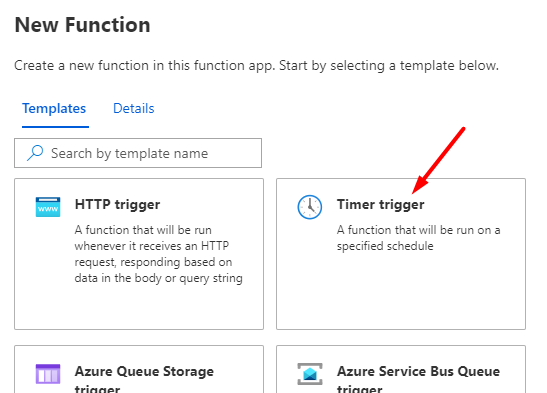Click the HTTP trigger description text
547x393 pixels.
[158, 254]
